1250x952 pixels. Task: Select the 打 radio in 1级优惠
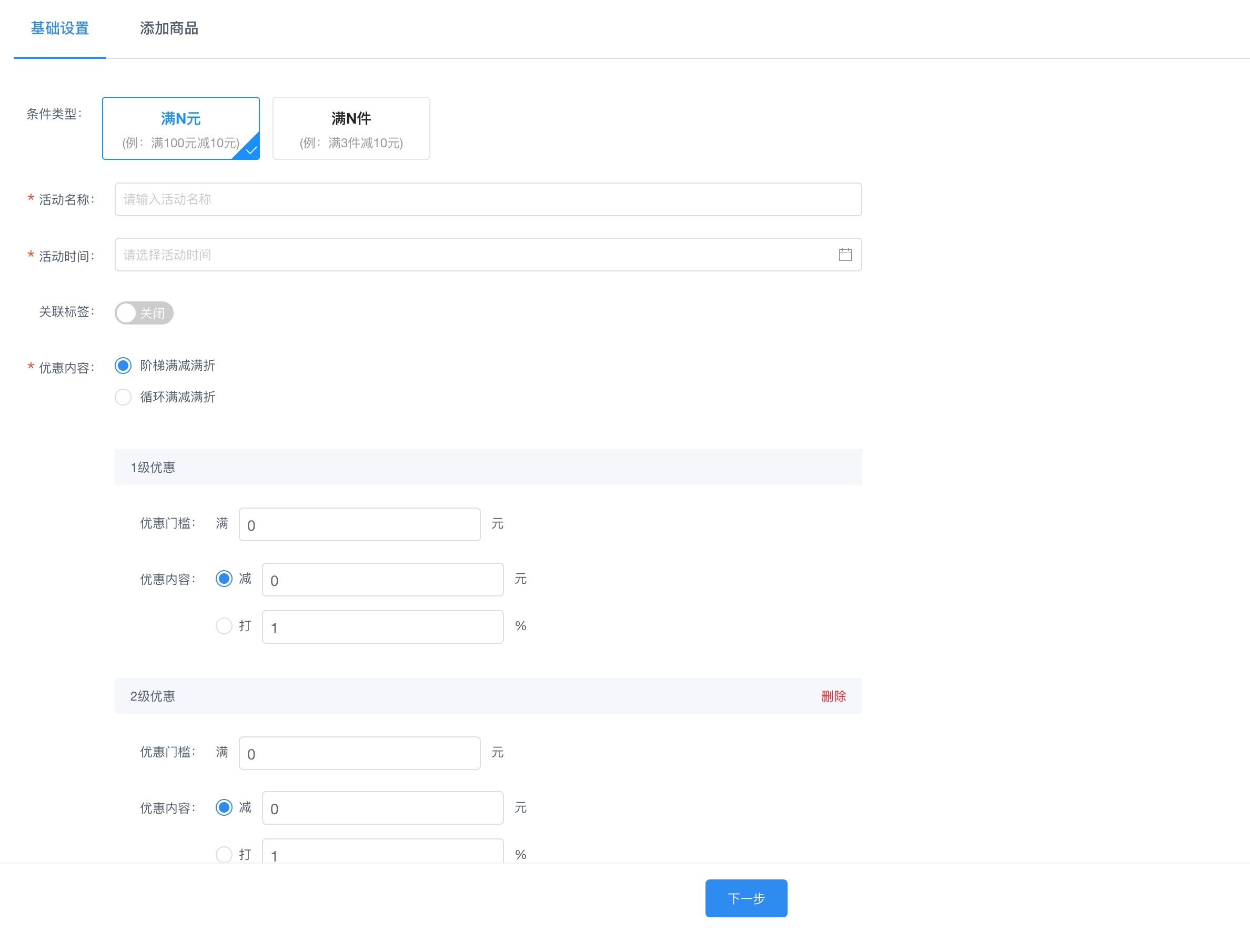pyautogui.click(x=224, y=625)
